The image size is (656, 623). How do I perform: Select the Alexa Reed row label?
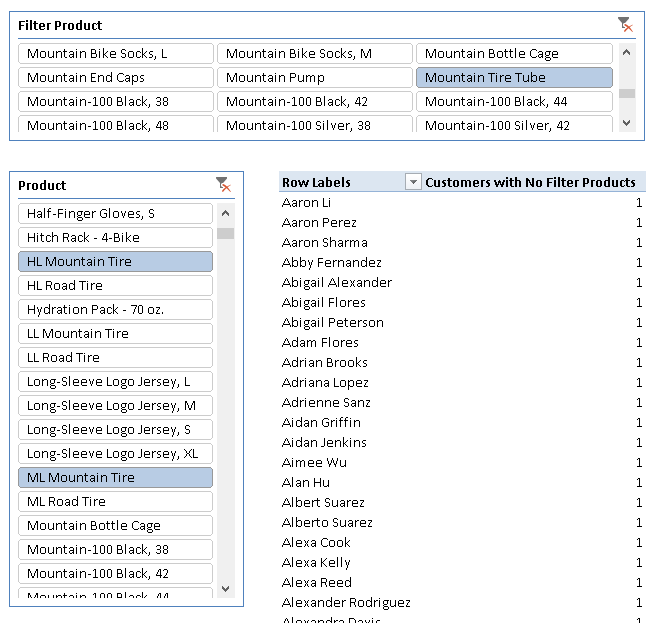coord(317,582)
